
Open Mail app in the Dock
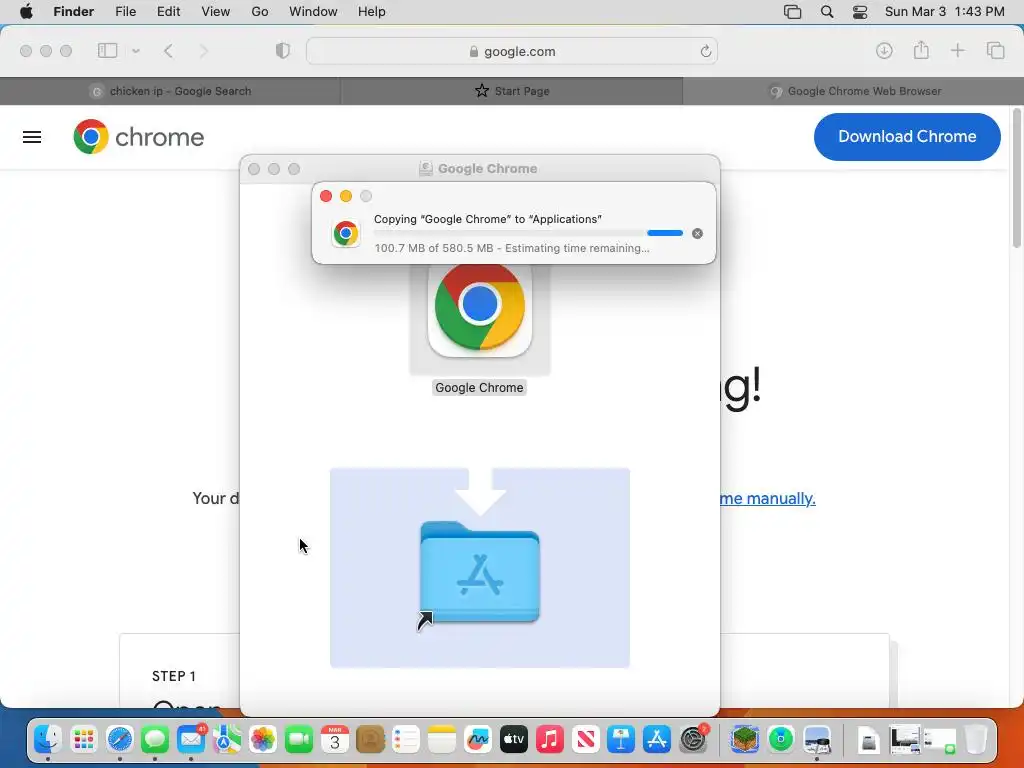[191, 739]
